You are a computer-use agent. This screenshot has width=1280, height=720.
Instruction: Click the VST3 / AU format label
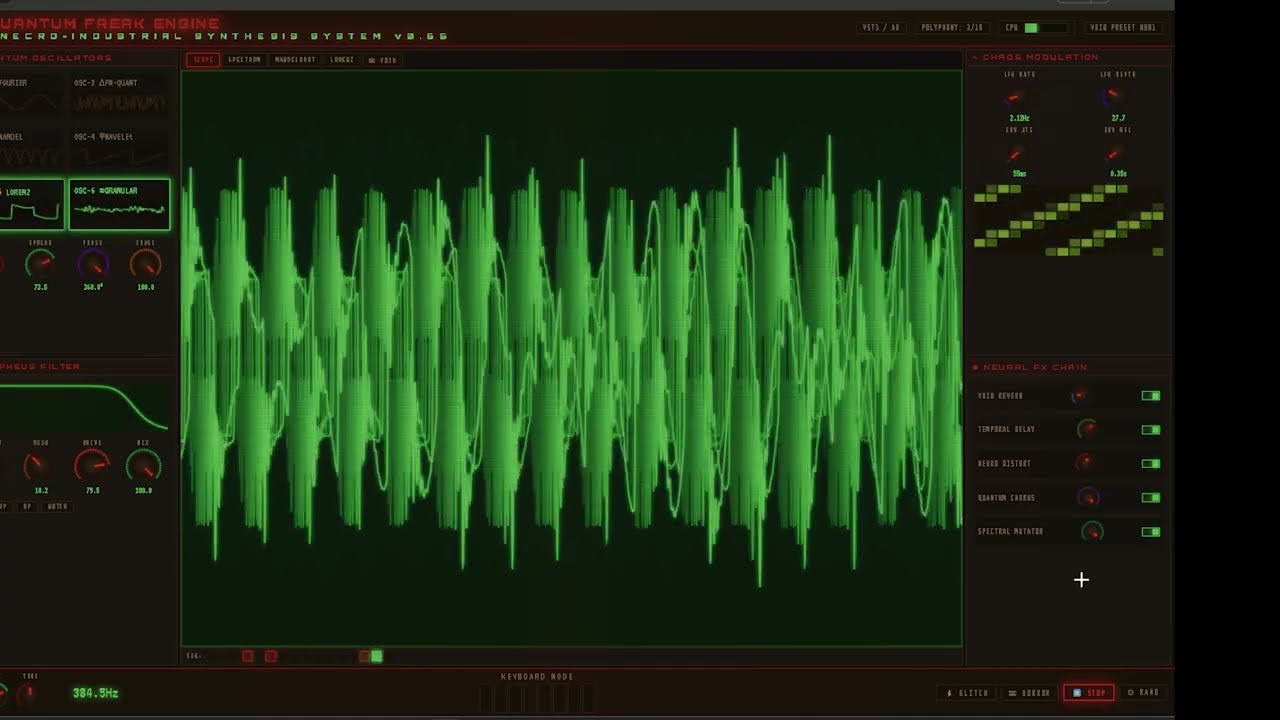tap(881, 28)
